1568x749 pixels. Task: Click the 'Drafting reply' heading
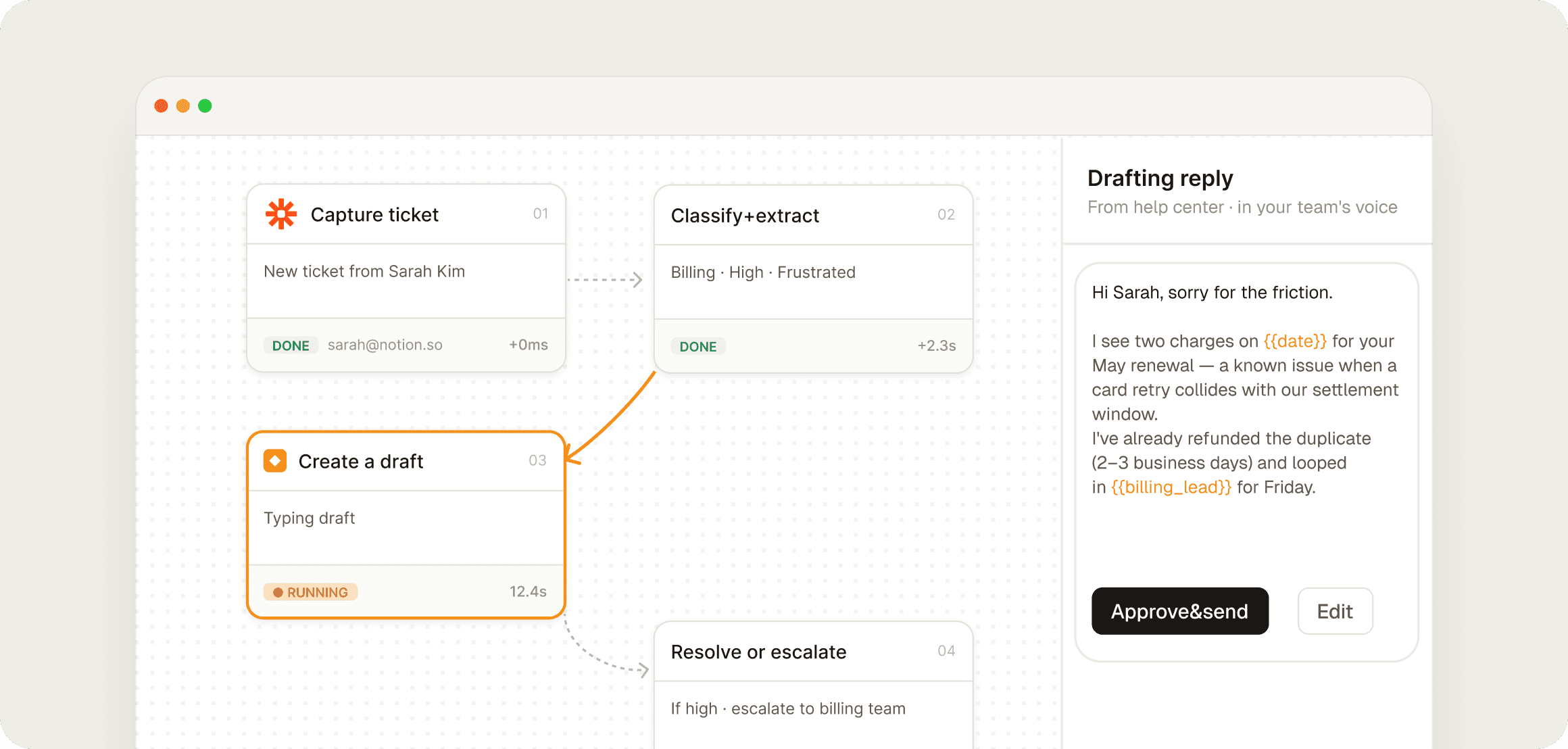[x=1160, y=178]
